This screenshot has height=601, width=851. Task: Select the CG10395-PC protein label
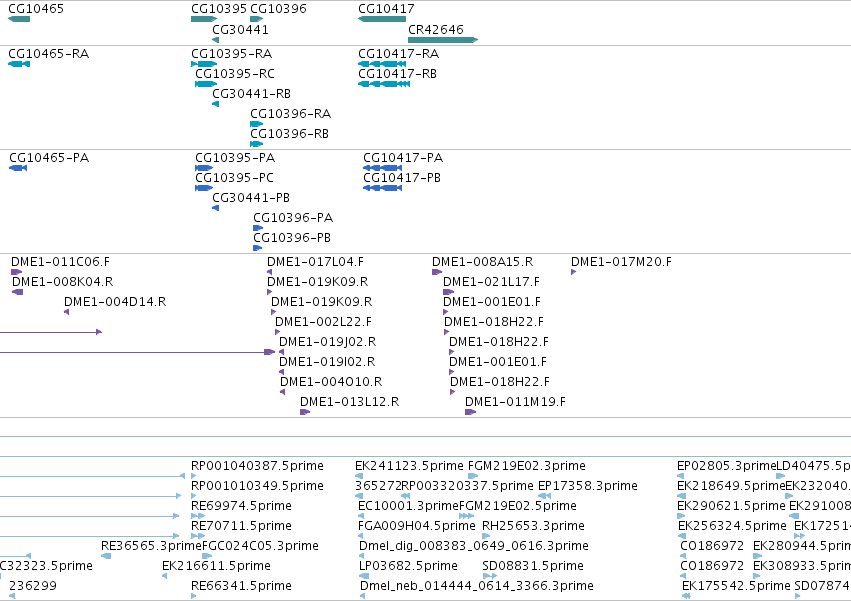234,178
